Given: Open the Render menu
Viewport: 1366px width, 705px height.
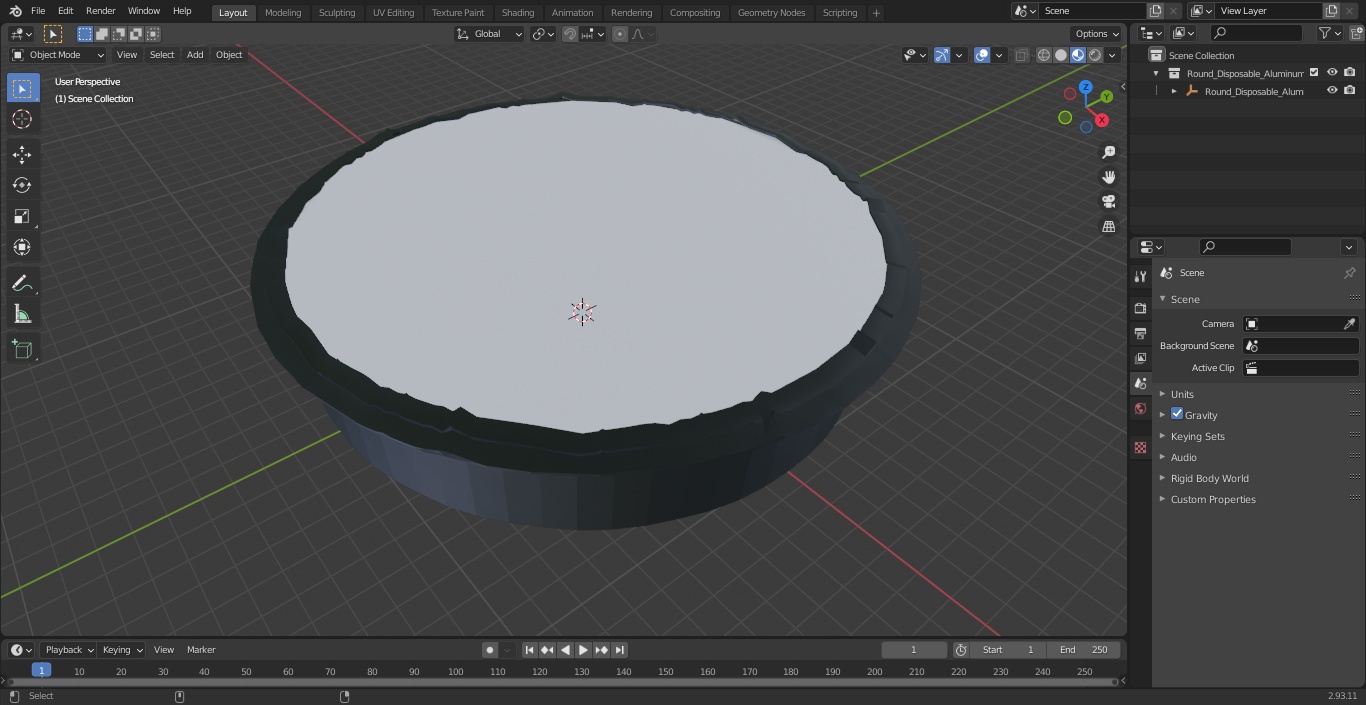Looking at the screenshot, I should coord(101,11).
